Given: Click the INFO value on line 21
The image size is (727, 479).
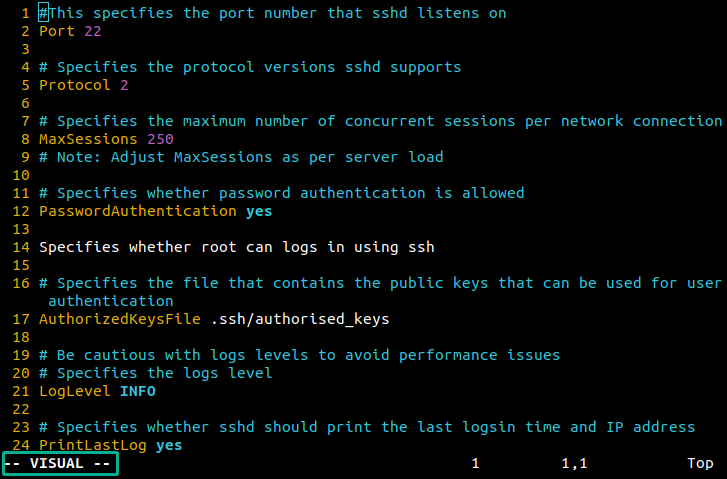Looking at the screenshot, I should [138, 391].
